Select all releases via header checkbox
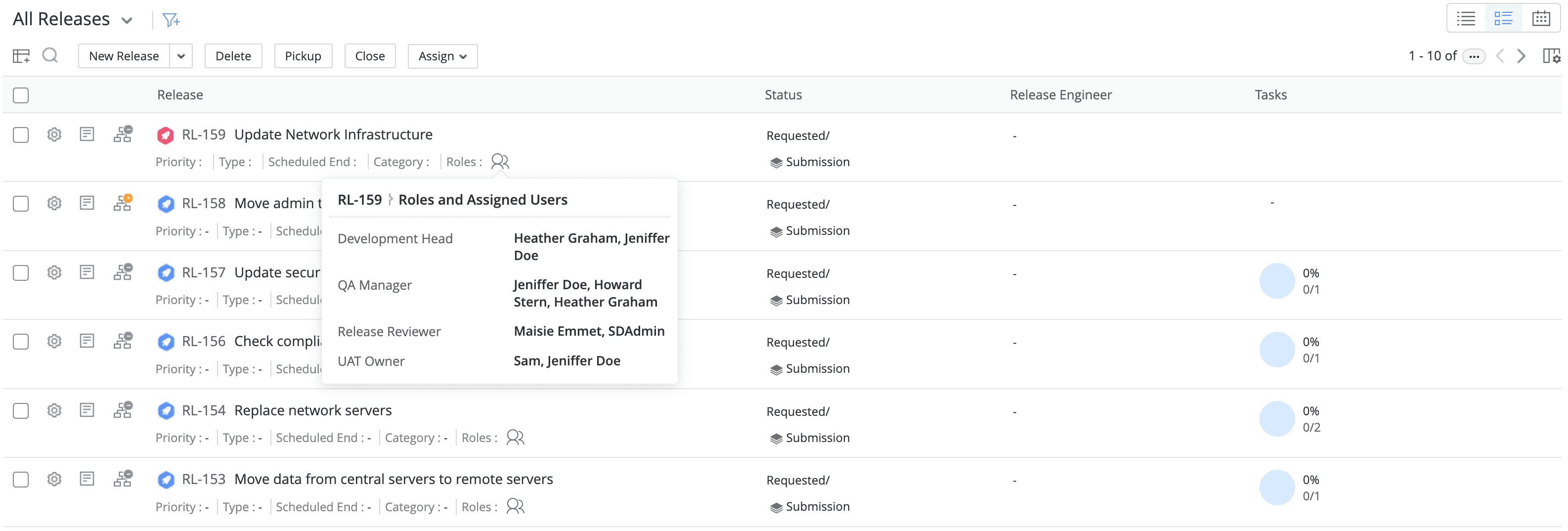 [x=20, y=95]
